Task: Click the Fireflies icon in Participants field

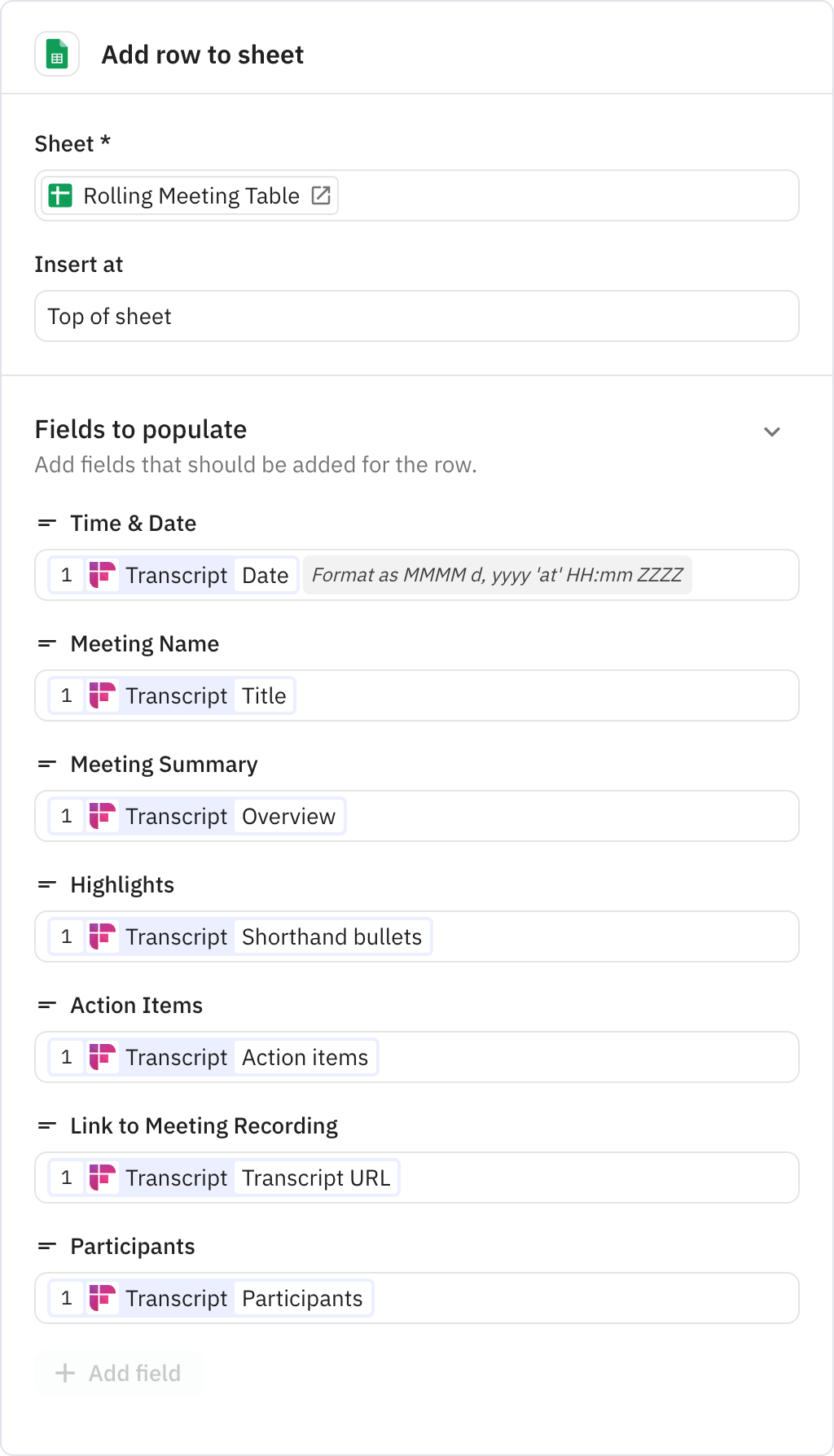Action: [103, 1298]
